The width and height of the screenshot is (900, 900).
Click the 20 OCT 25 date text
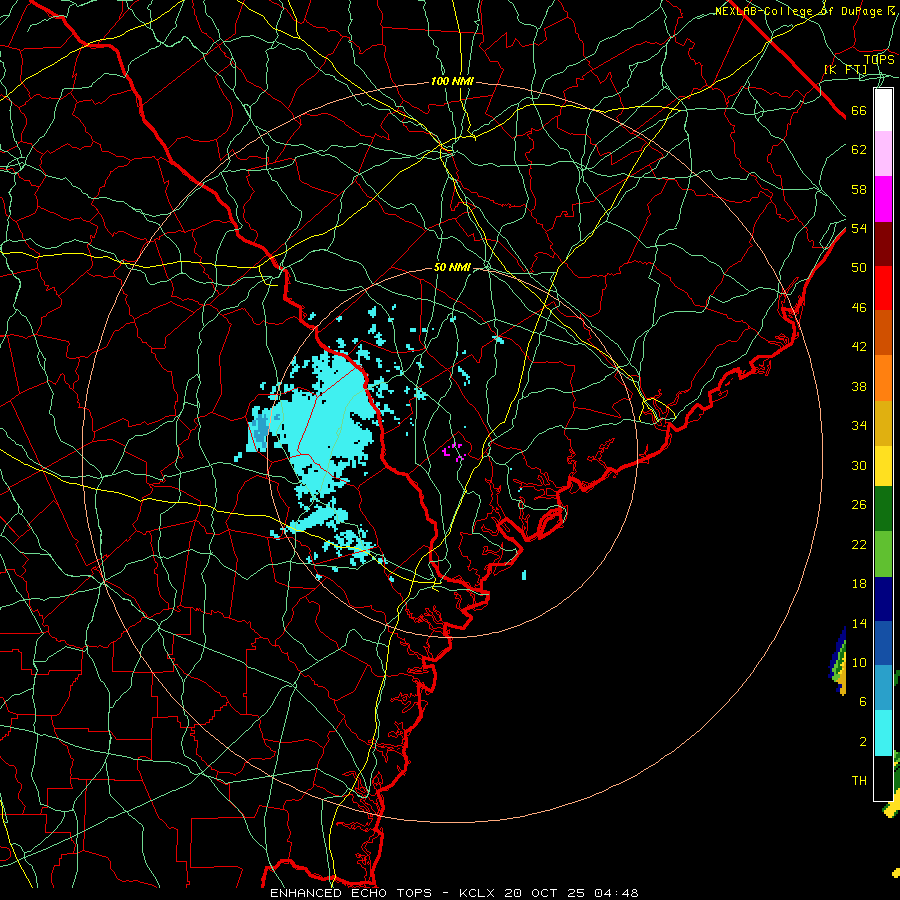(x=546, y=893)
